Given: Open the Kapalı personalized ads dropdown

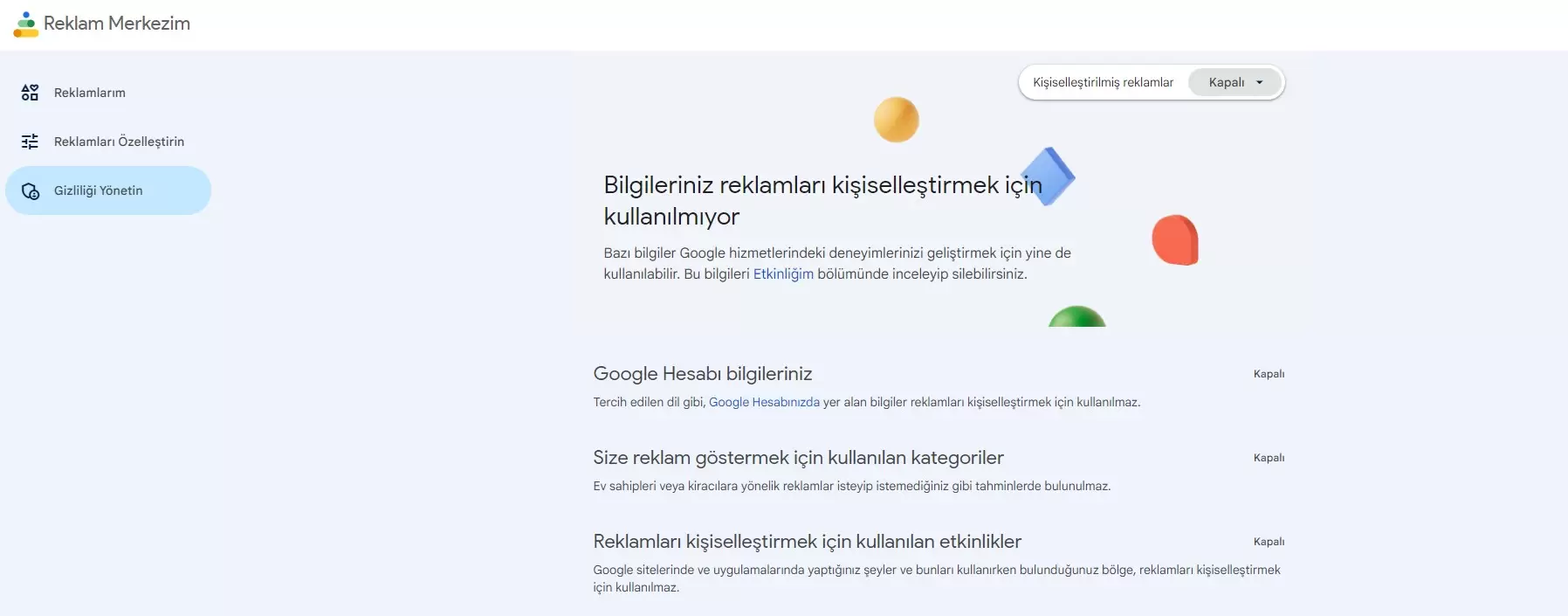Looking at the screenshot, I should point(1234,82).
